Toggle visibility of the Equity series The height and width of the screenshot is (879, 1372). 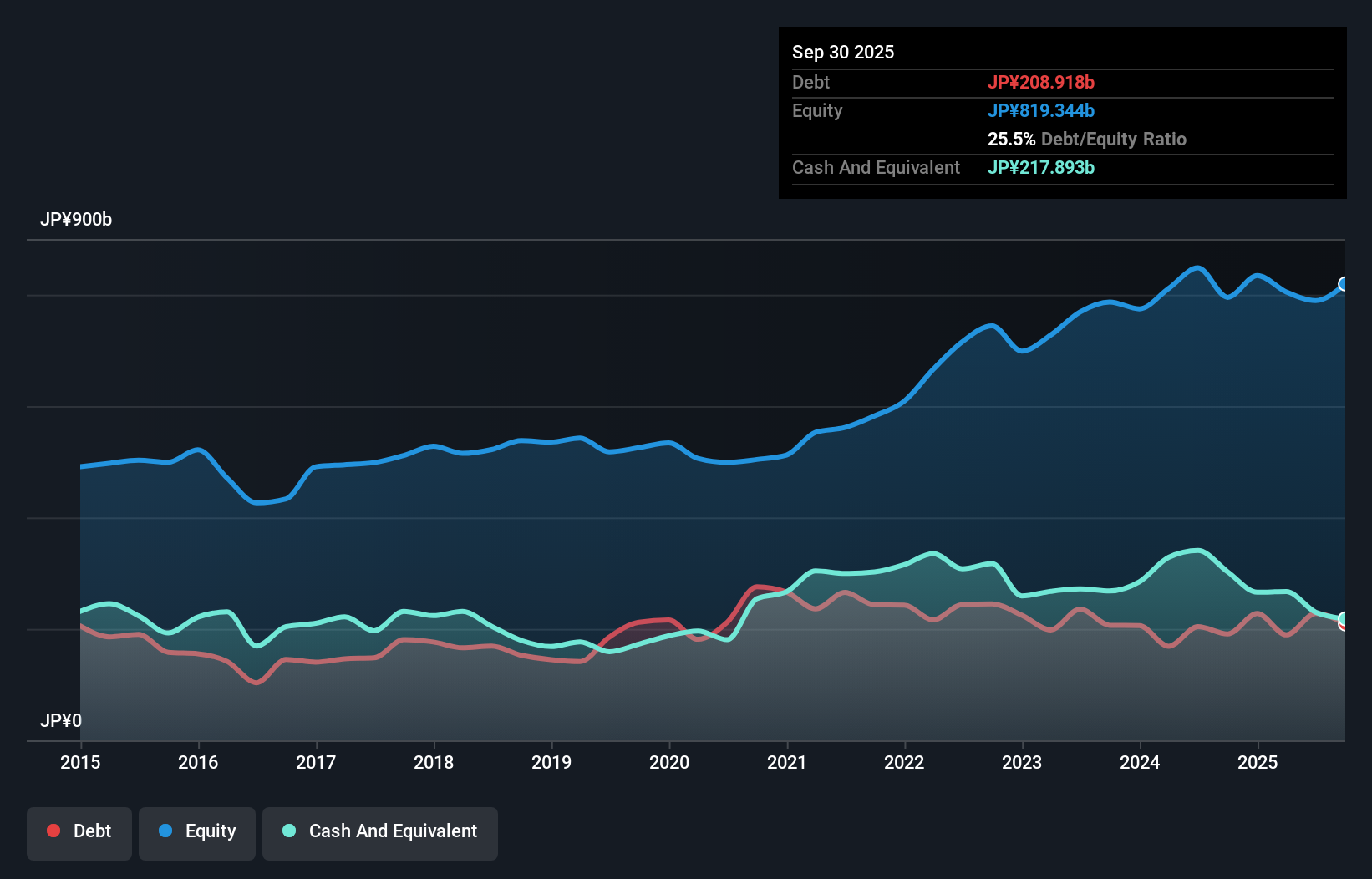[197, 831]
